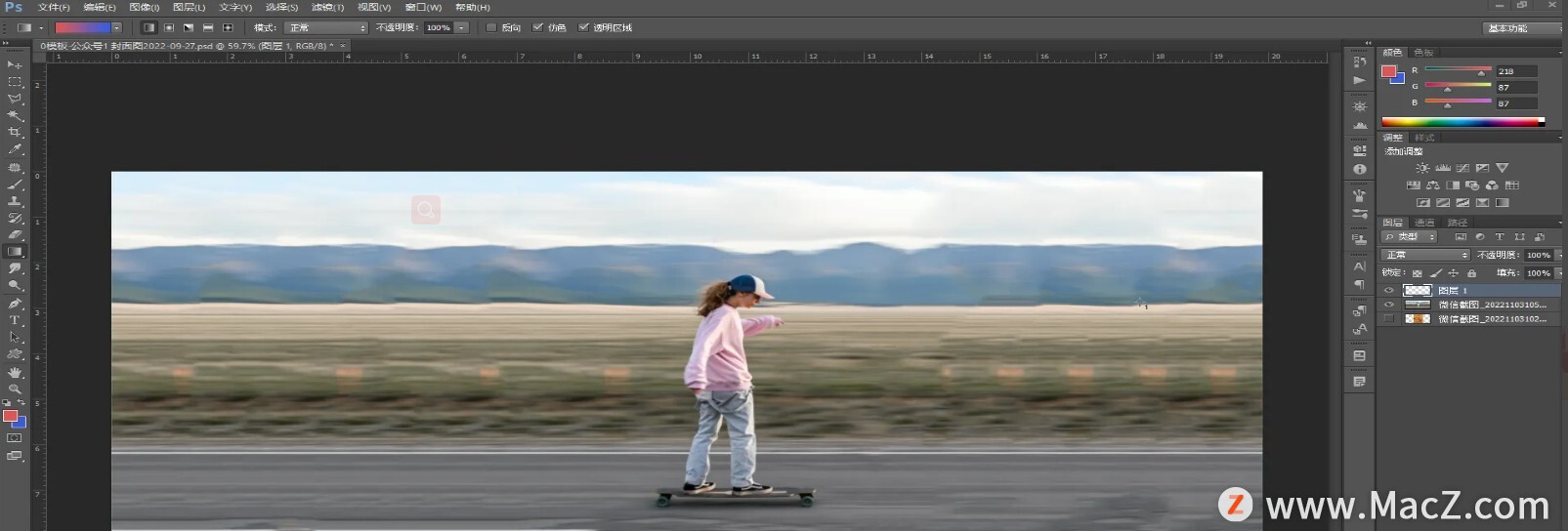Image resolution: width=1568 pixels, height=531 pixels.
Task: Choose radial gradient style
Action: coord(169,27)
